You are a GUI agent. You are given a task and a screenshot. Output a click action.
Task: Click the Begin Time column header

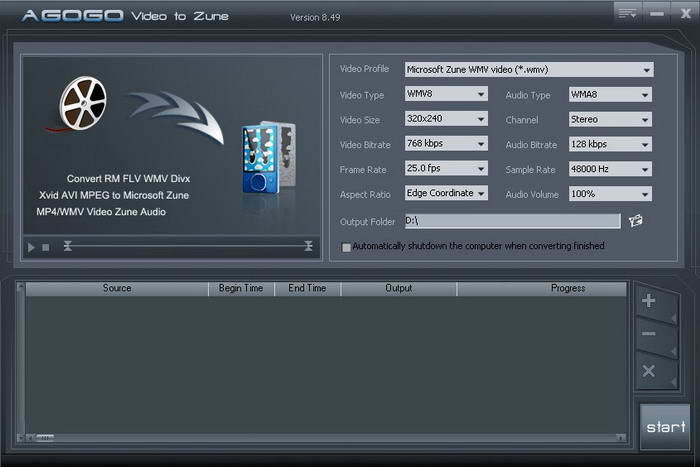pos(241,288)
